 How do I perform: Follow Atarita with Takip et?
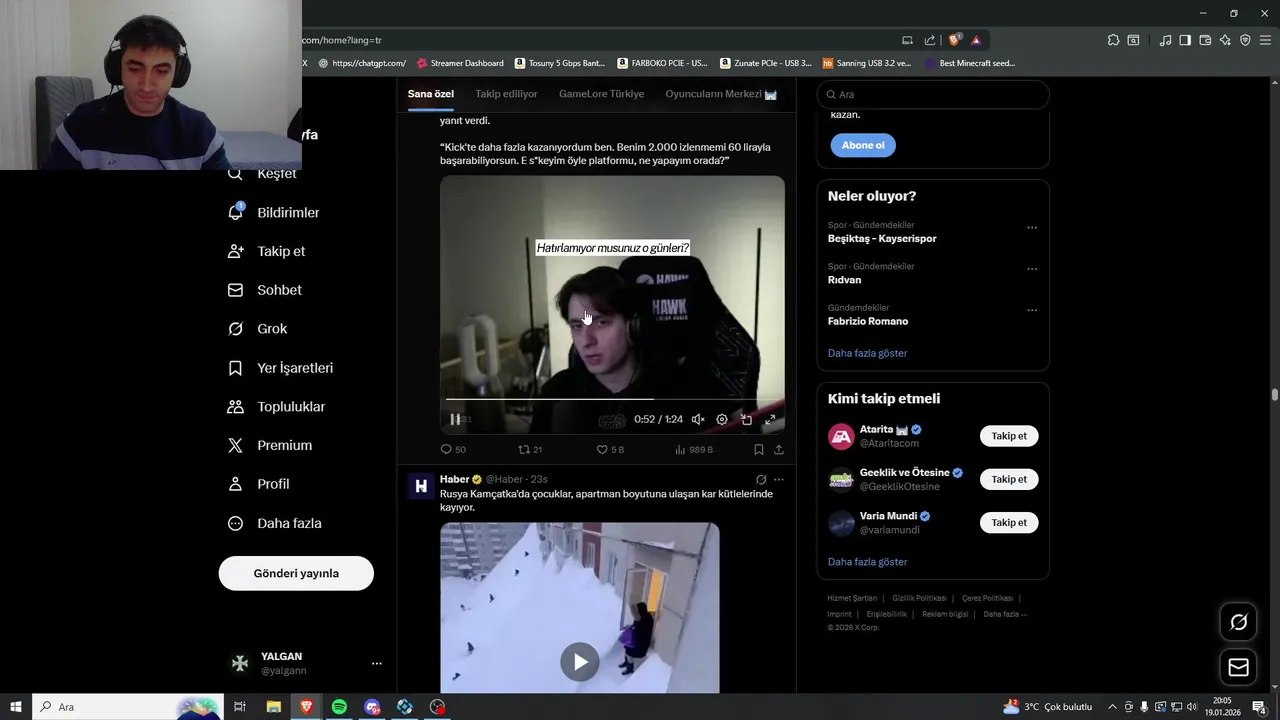click(1009, 436)
